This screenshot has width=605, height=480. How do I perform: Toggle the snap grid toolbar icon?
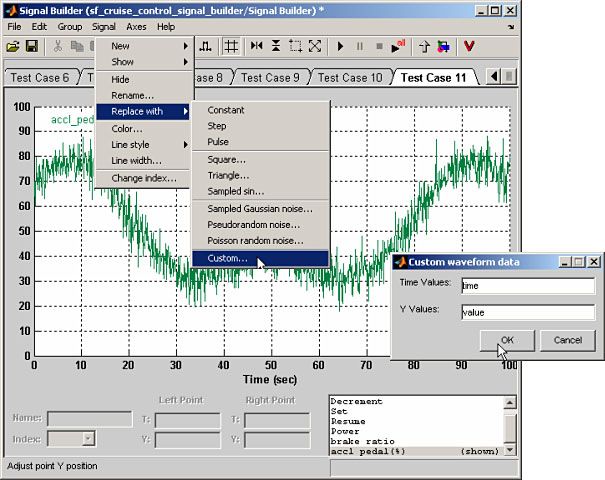[231, 47]
